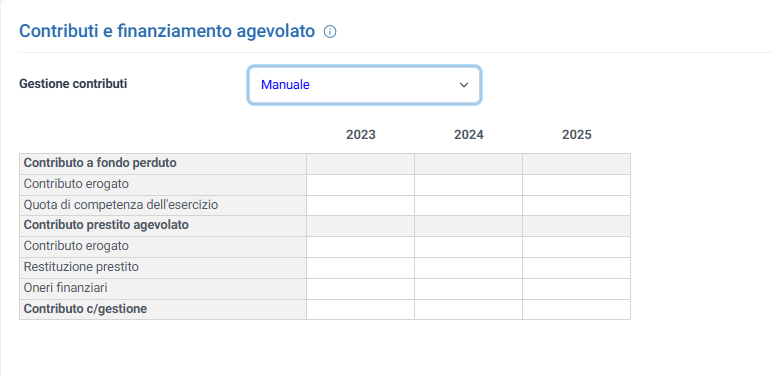Click the dropdown chevron next to Manuale
The image size is (772, 376).
tap(463, 85)
